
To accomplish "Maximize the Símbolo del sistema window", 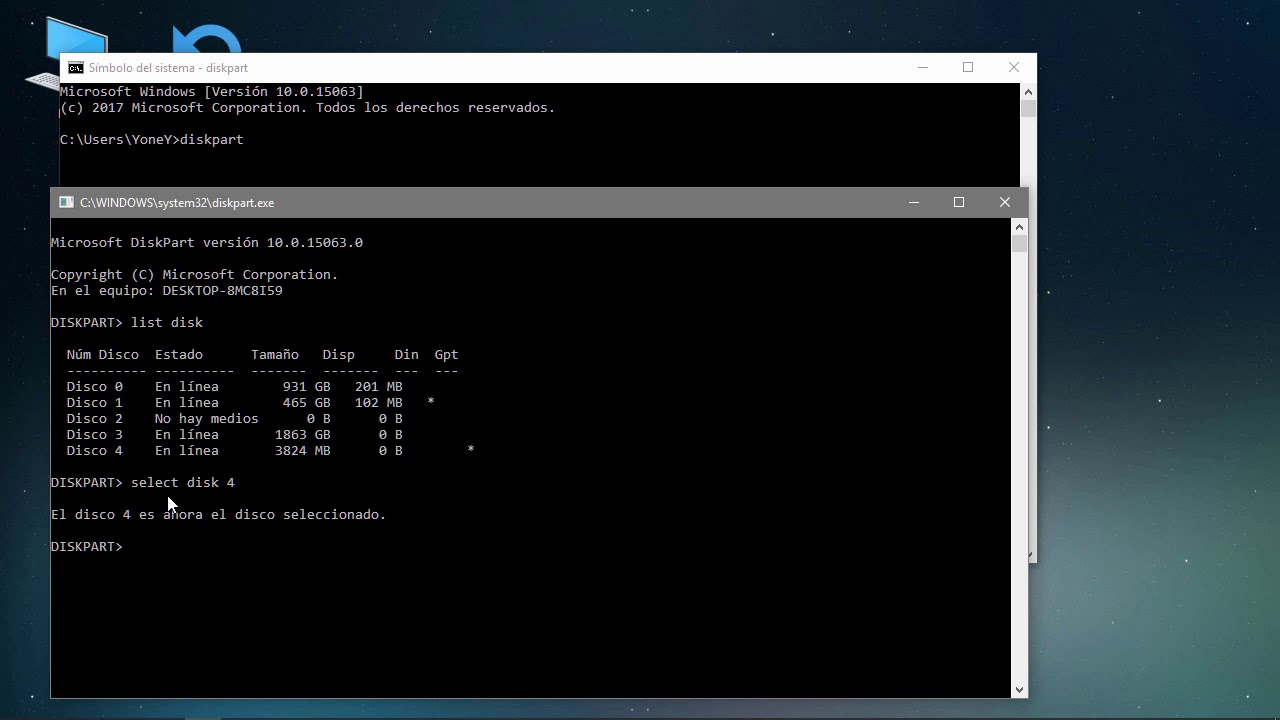I will pyautogui.click(x=968, y=68).
